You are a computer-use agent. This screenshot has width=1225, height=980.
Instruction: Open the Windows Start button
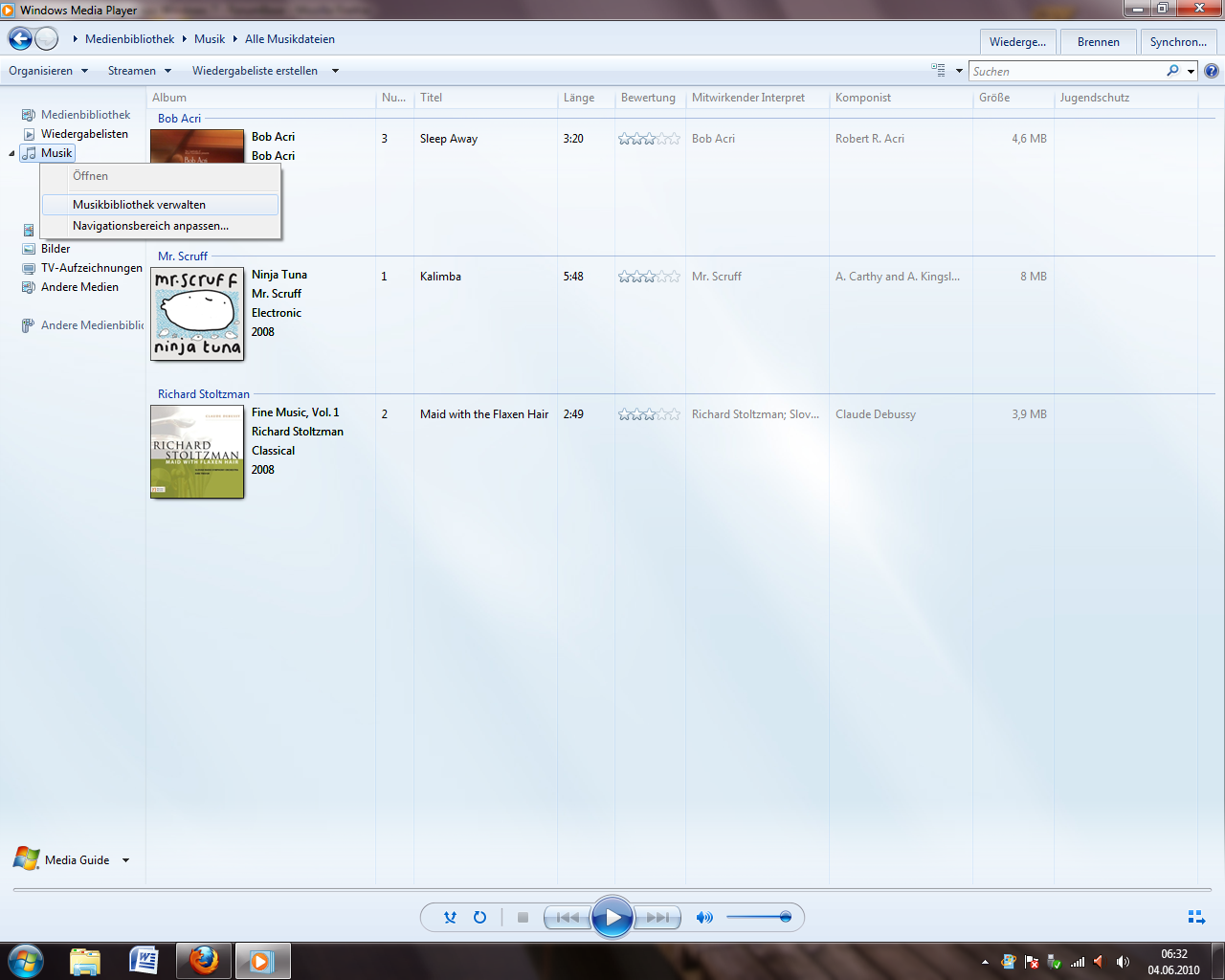point(26,961)
